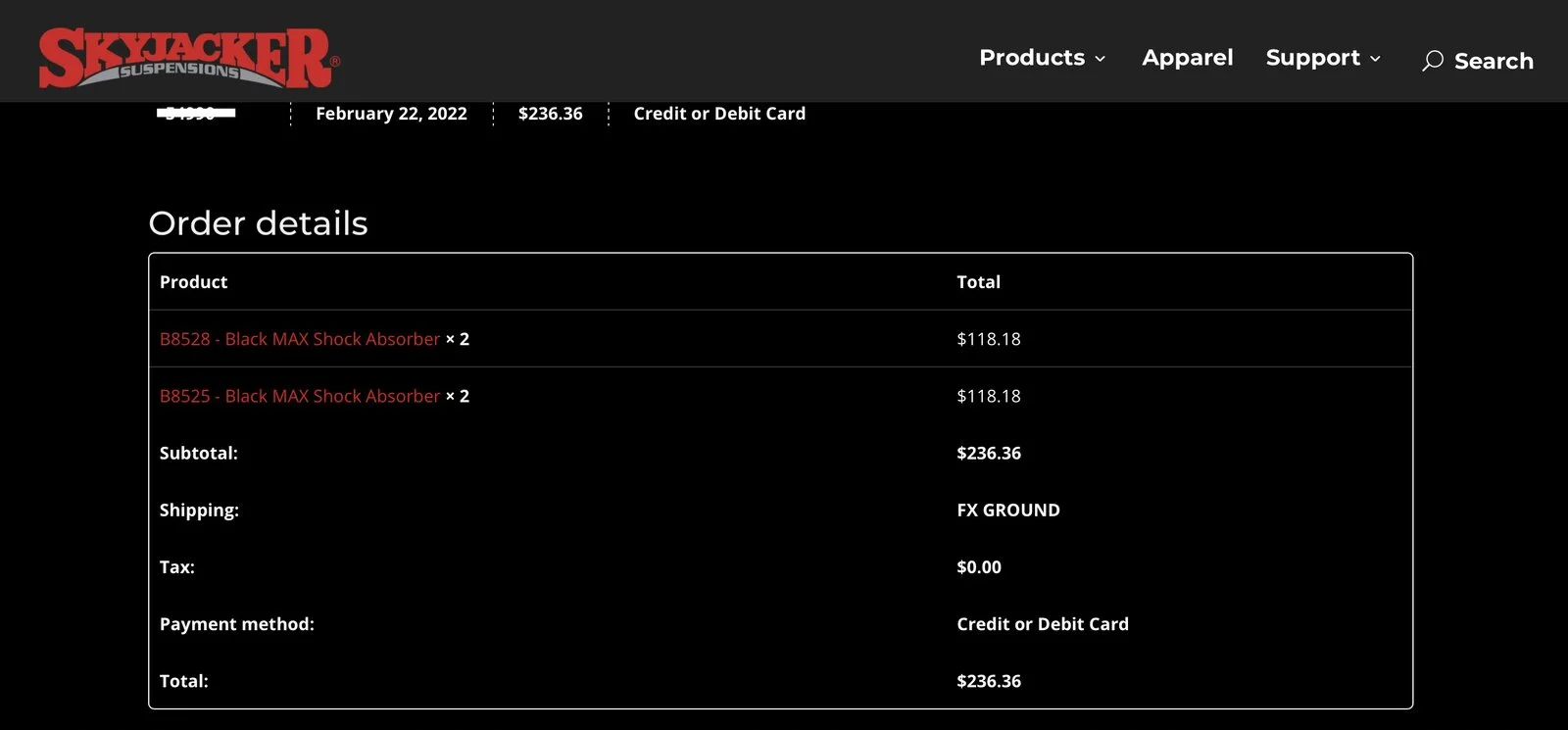The image size is (1568, 730).
Task: Select the $118.18 price for B8525
Action: (x=989, y=396)
